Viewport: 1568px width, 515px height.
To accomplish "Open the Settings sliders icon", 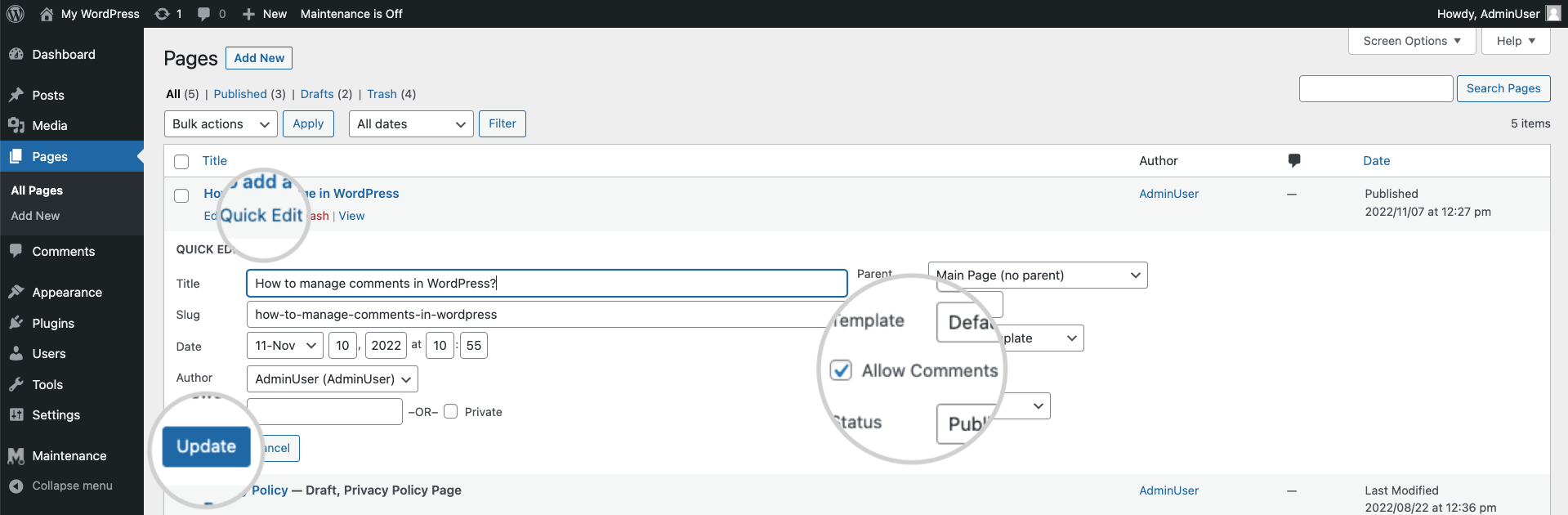I will pyautogui.click(x=16, y=414).
